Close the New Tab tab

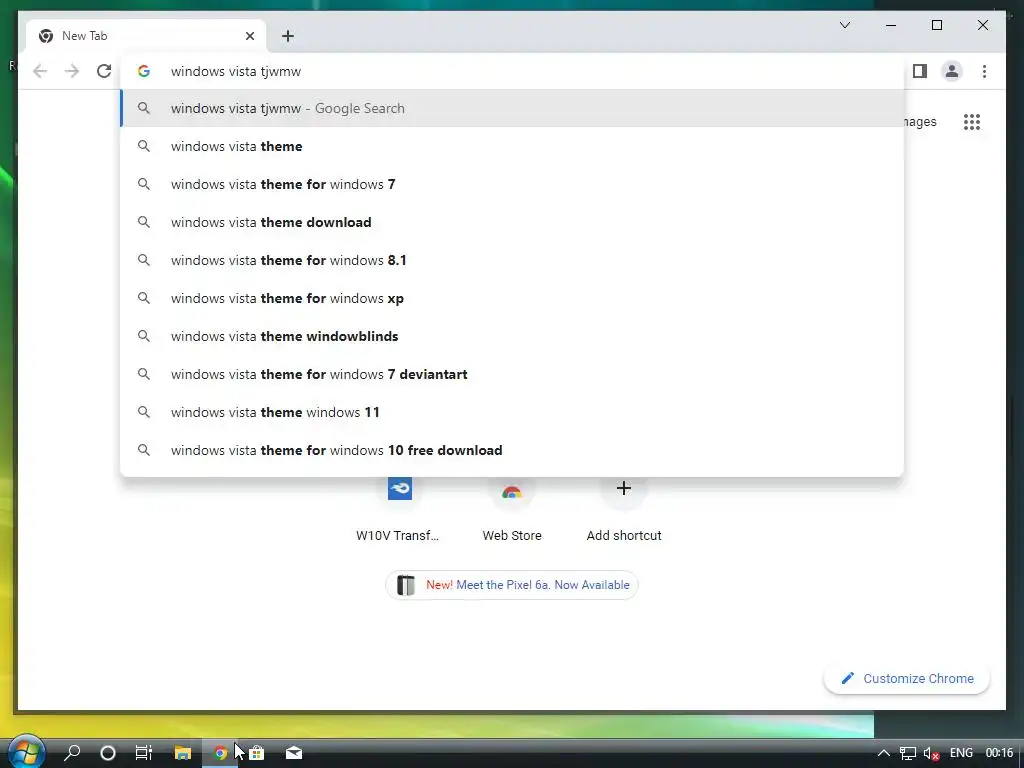249,36
